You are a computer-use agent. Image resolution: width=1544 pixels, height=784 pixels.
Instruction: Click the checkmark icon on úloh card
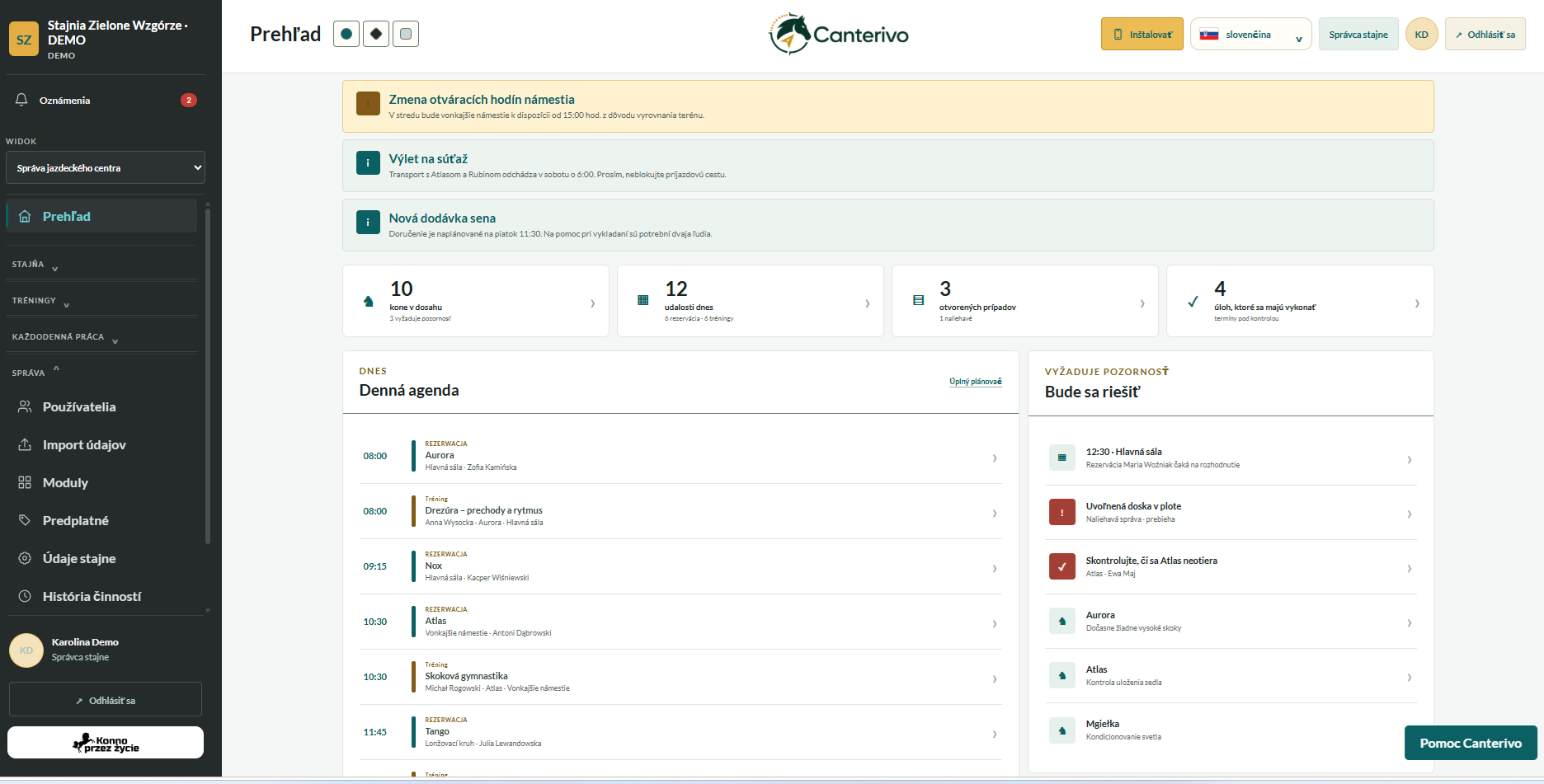(x=1193, y=301)
